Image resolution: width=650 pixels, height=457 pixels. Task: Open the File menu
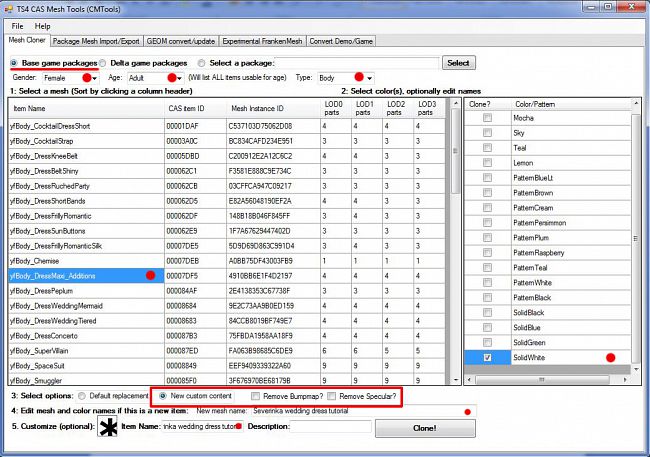click(17, 25)
